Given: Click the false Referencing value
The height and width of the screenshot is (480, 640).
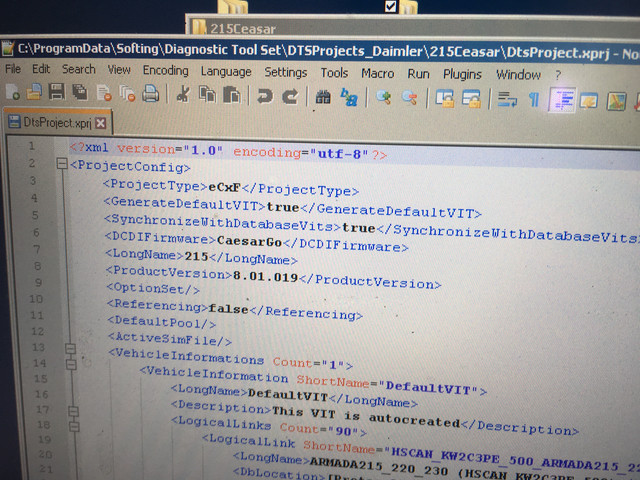Looking at the screenshot, I should 228,308.
